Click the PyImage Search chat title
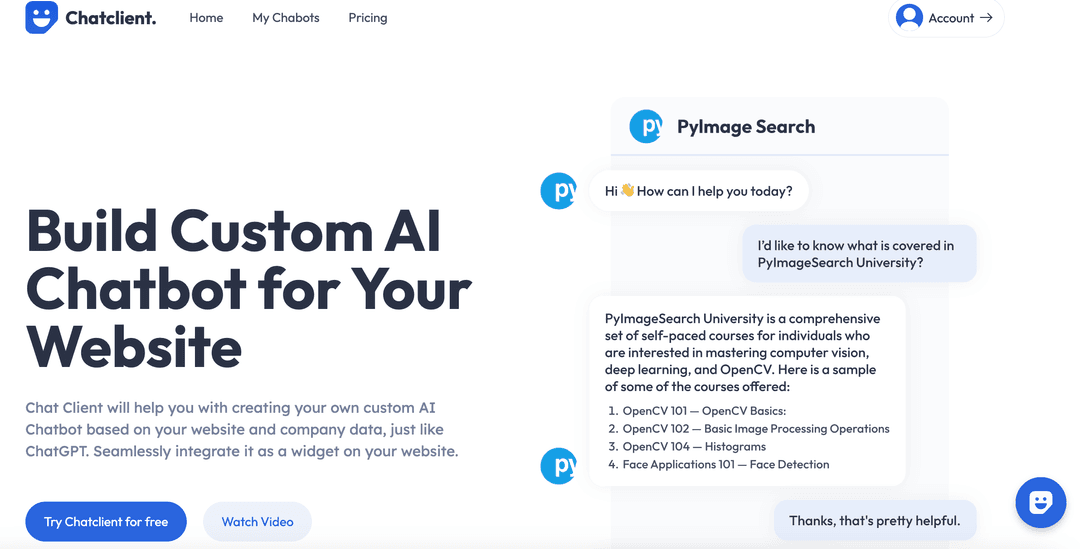 point(746,127)
